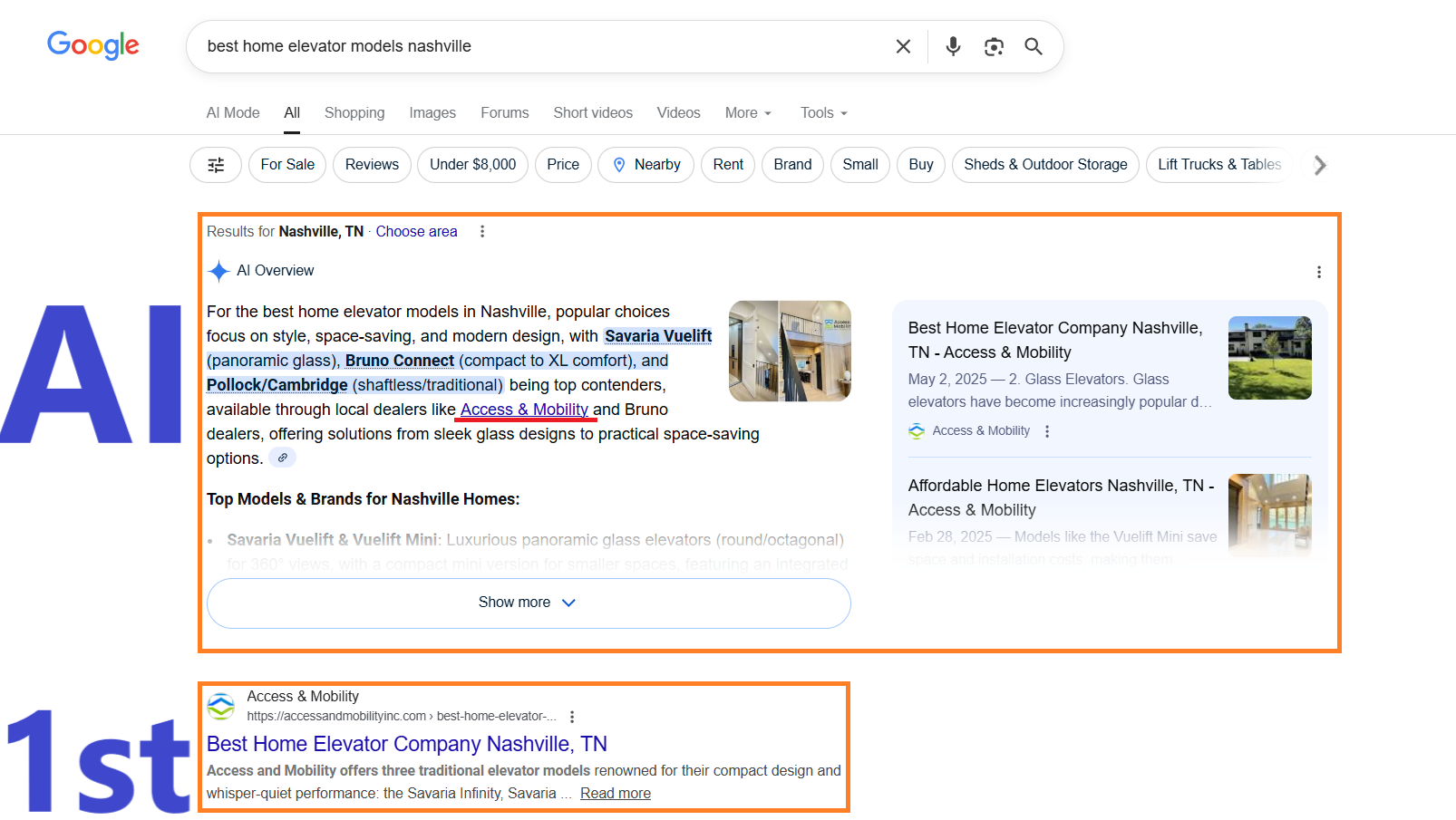The width and height of the screenshot is (1456, 820).
Task: Click the link chip after 'options.'
Action: [x=283, y=458]
